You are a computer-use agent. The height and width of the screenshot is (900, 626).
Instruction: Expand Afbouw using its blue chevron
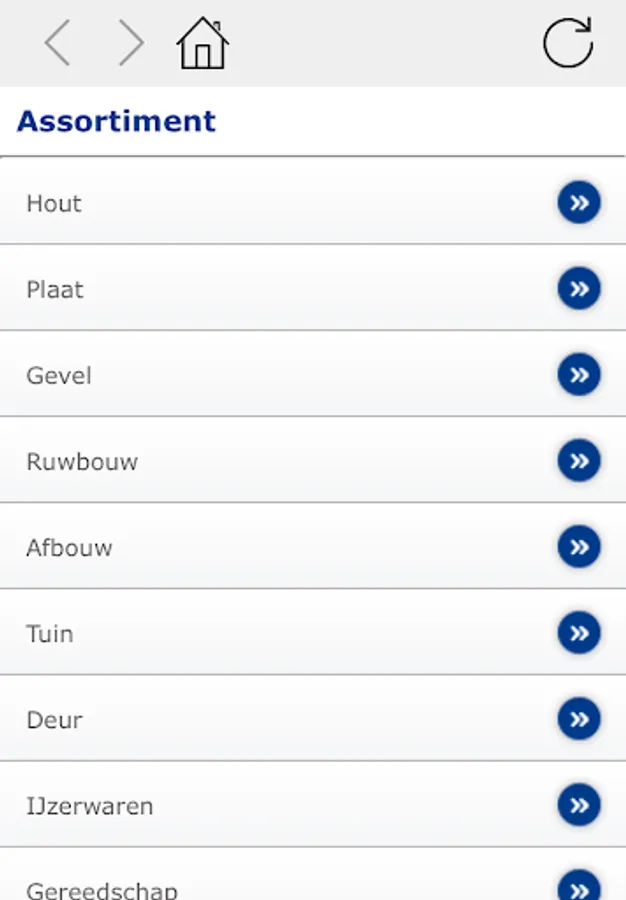[x=578, y=547]
